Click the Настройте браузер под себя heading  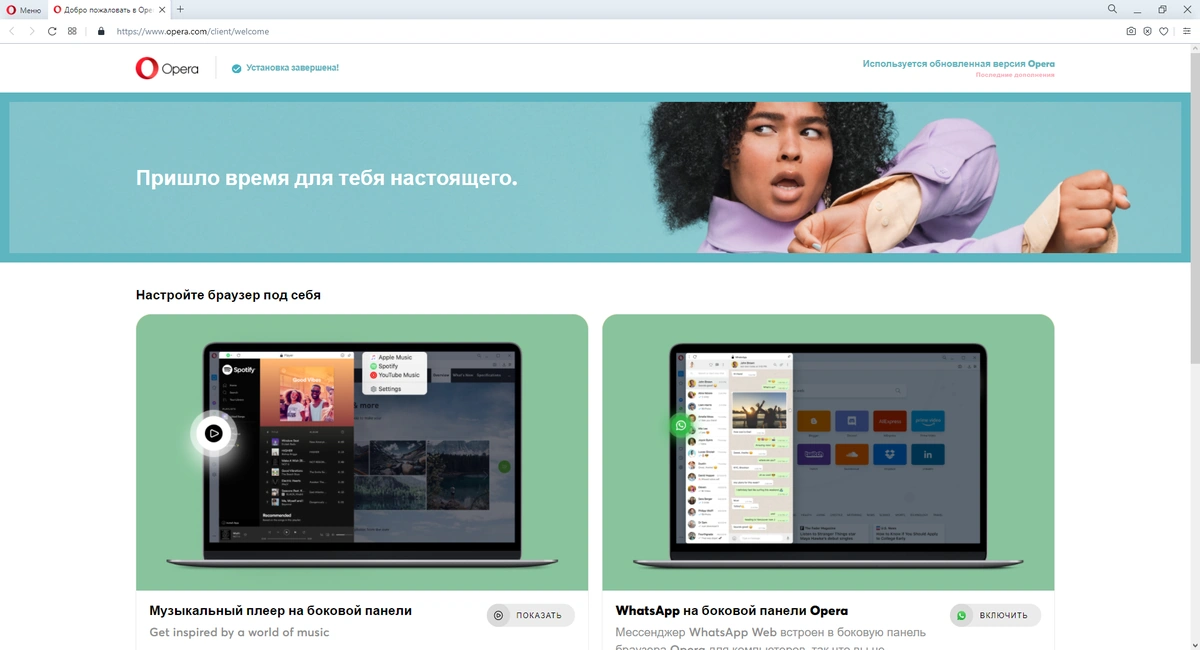click(x=228, y=295)
